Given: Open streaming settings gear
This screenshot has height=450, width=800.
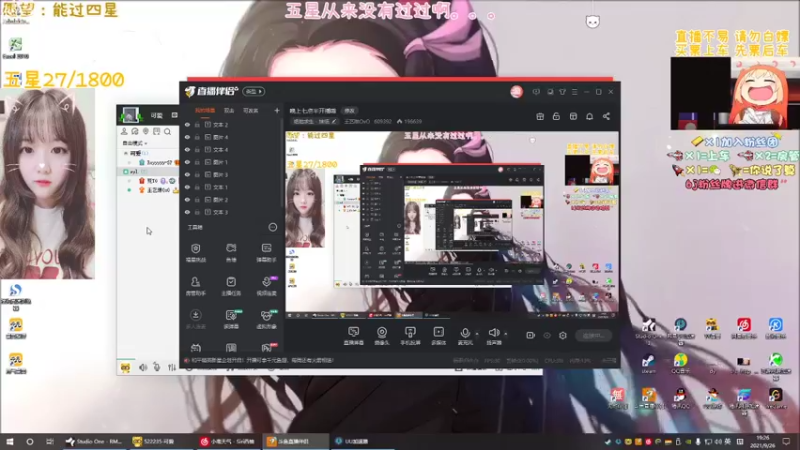Looking at the screenshot, I should coord(563,335).
